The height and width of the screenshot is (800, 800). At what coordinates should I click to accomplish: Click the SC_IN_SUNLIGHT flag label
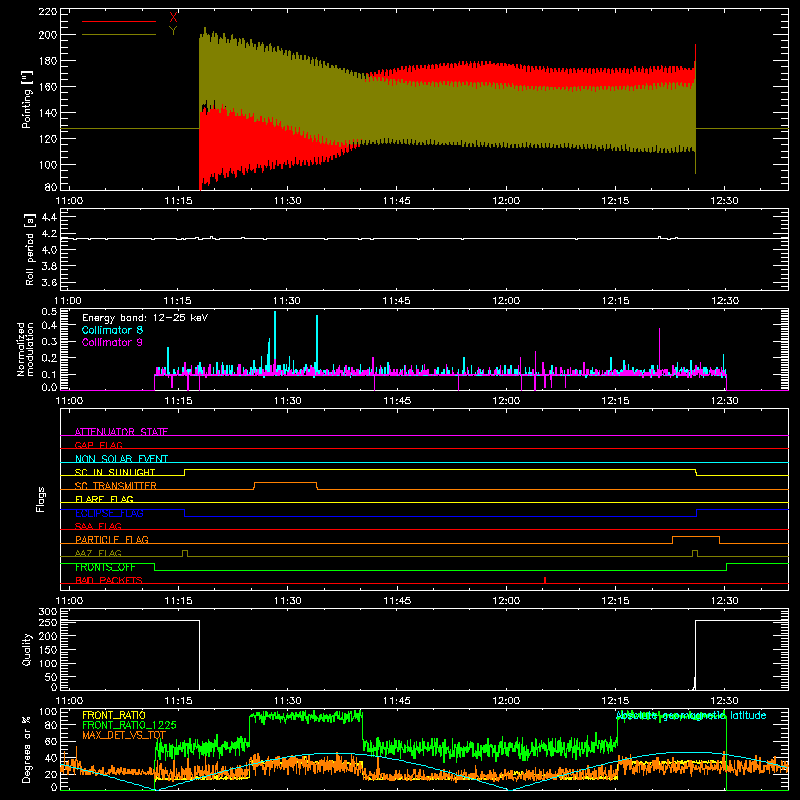[115, 472]
